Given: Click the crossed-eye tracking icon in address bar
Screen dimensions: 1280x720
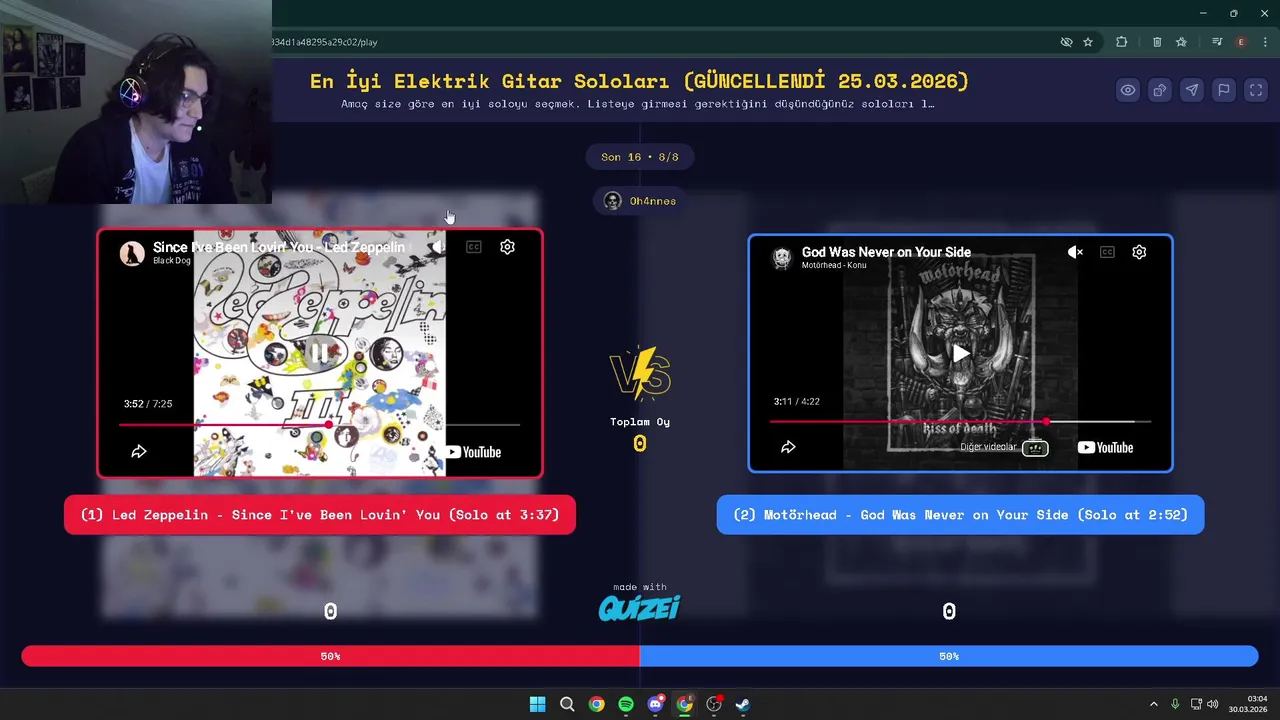Looking at the screenshot, I should pyautogui.click(x=1066, y=42).
